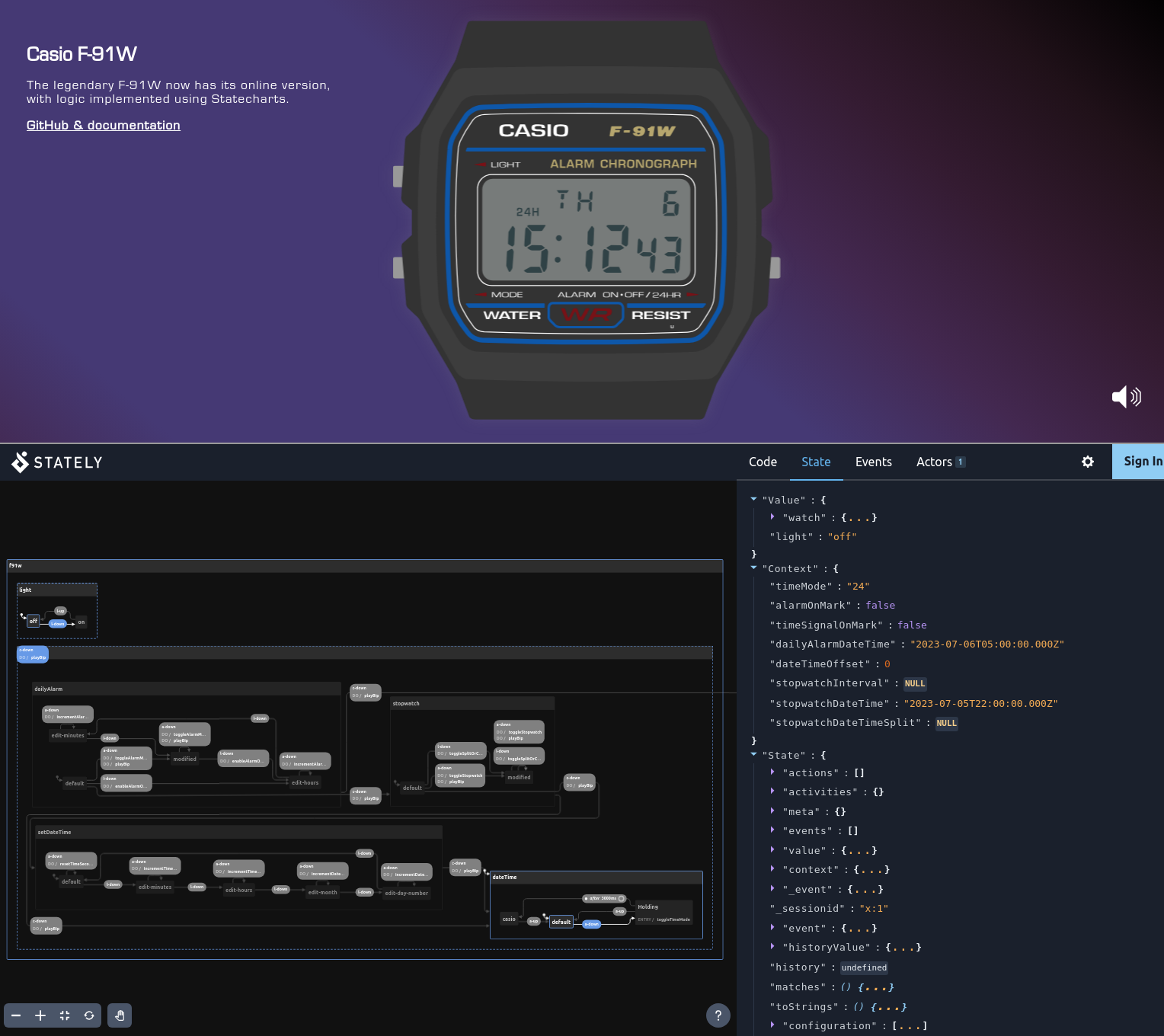This screenshot has height=1036, width=1164.
Task: Select the edit-minutes state in dailyAlarm
Action: 68,735
